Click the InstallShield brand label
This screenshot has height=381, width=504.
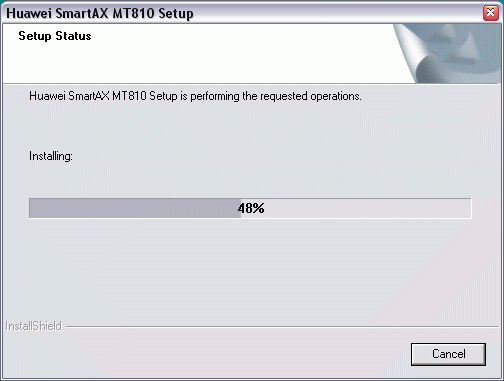[34, 326]
